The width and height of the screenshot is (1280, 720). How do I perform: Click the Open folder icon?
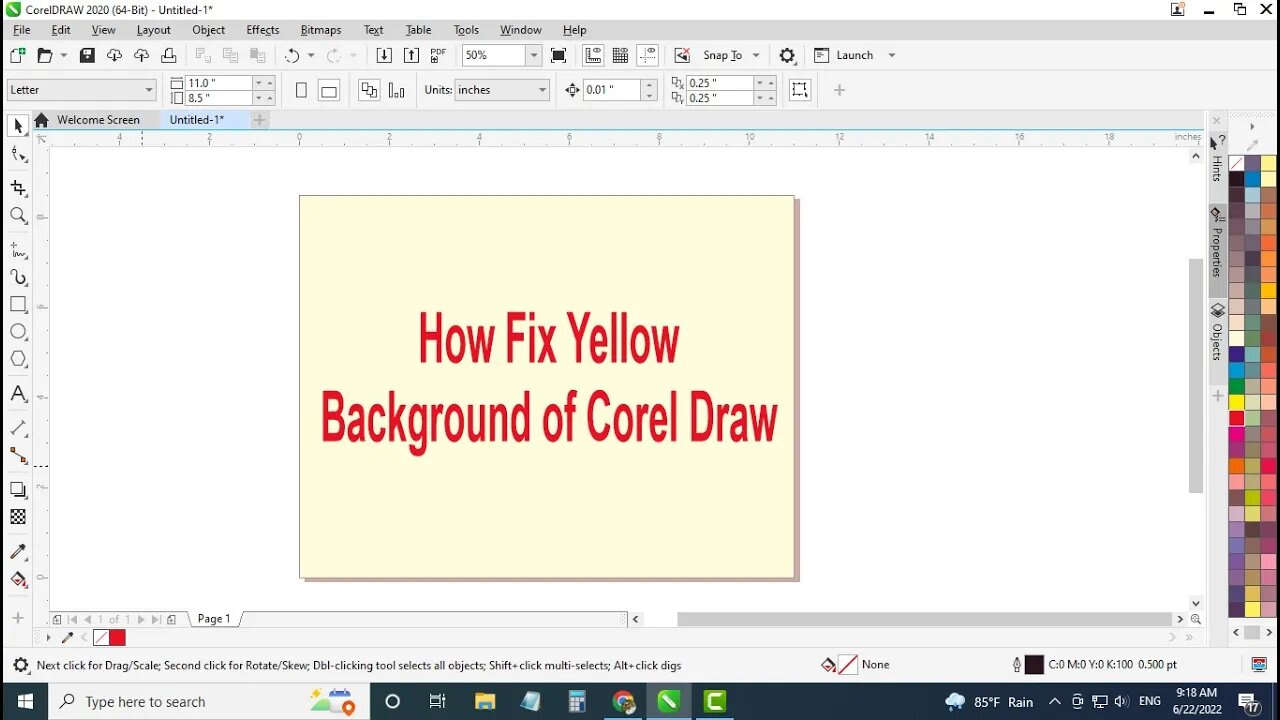[x=44, y=55]
